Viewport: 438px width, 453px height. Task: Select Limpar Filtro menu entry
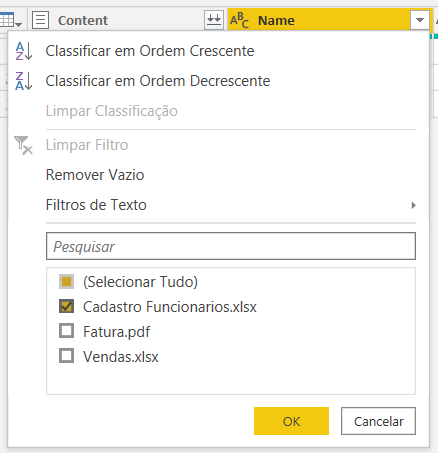pos(87,145)
